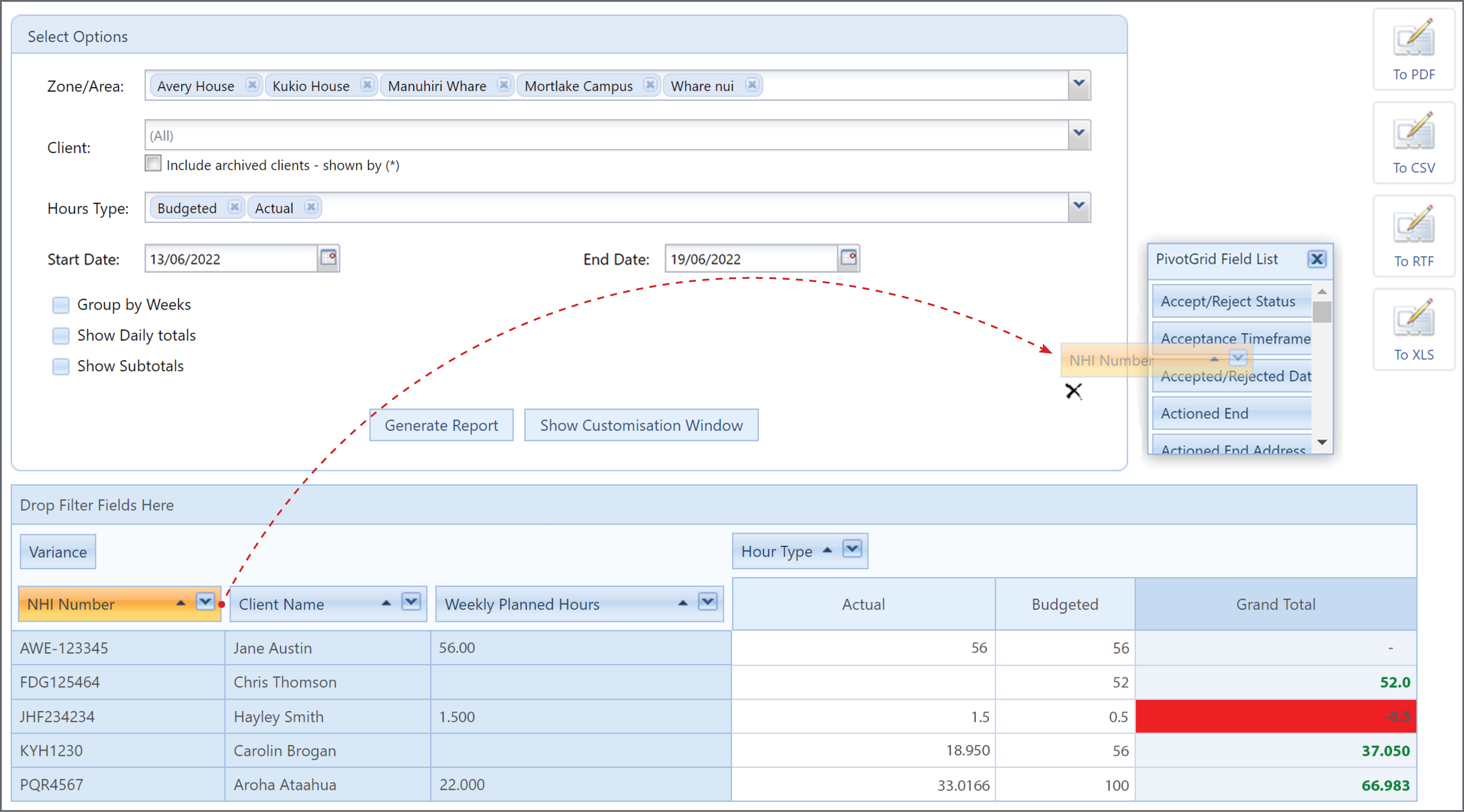This screenshot has width=1464, height=812.
Task: Select the AWE-123345 row cell
Action: point(118,648)
